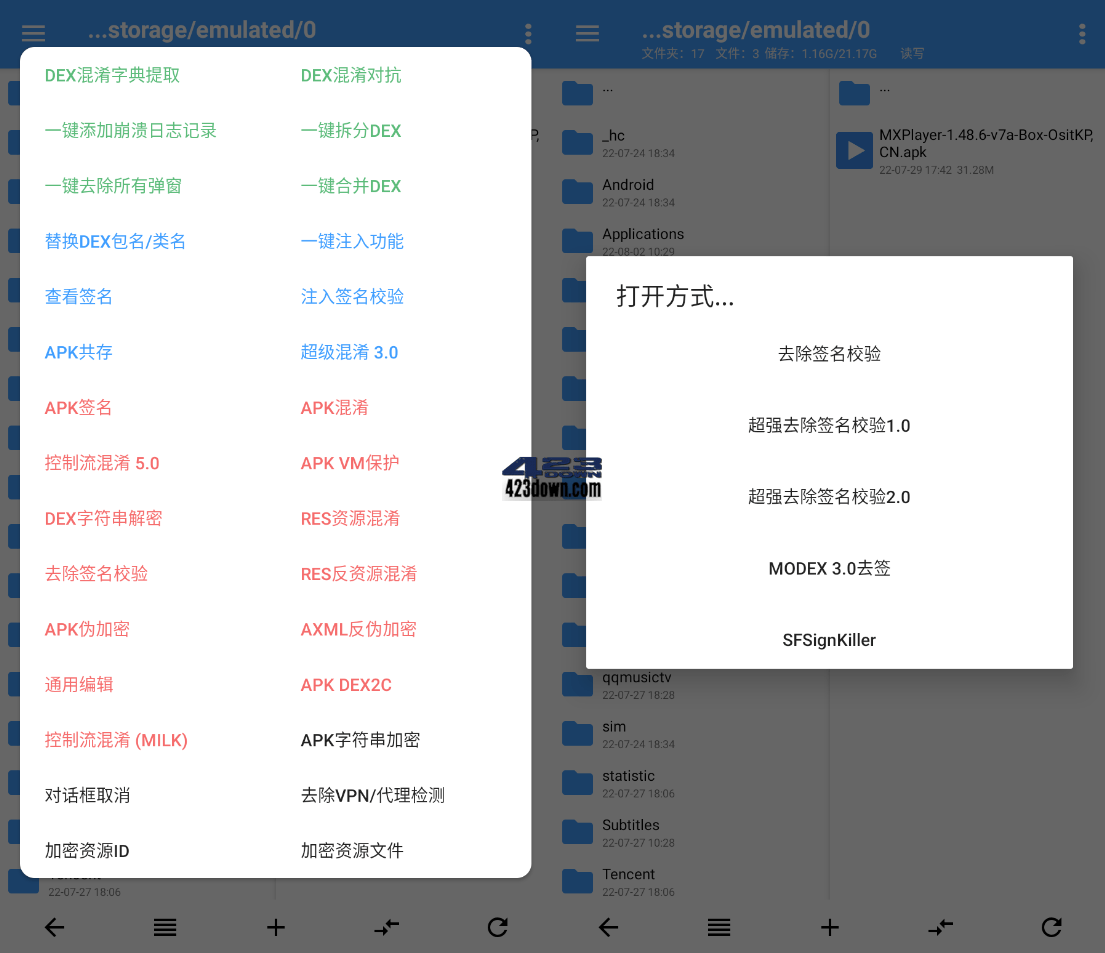Click the 读写 storage permission indicator
The image size is (1105, 953).
point(912,54)
